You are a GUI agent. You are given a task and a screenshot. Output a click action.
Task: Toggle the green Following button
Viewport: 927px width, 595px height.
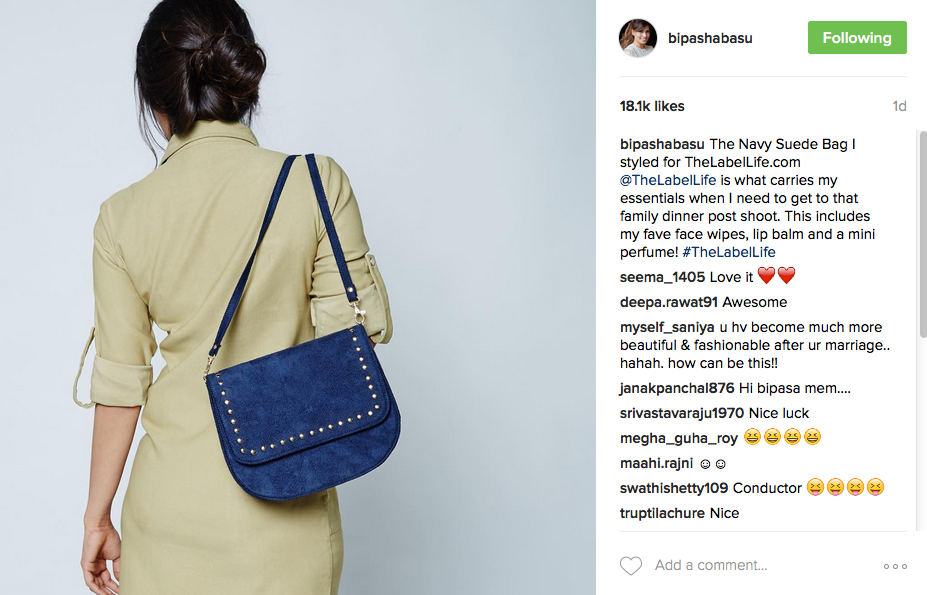point(857,38)
